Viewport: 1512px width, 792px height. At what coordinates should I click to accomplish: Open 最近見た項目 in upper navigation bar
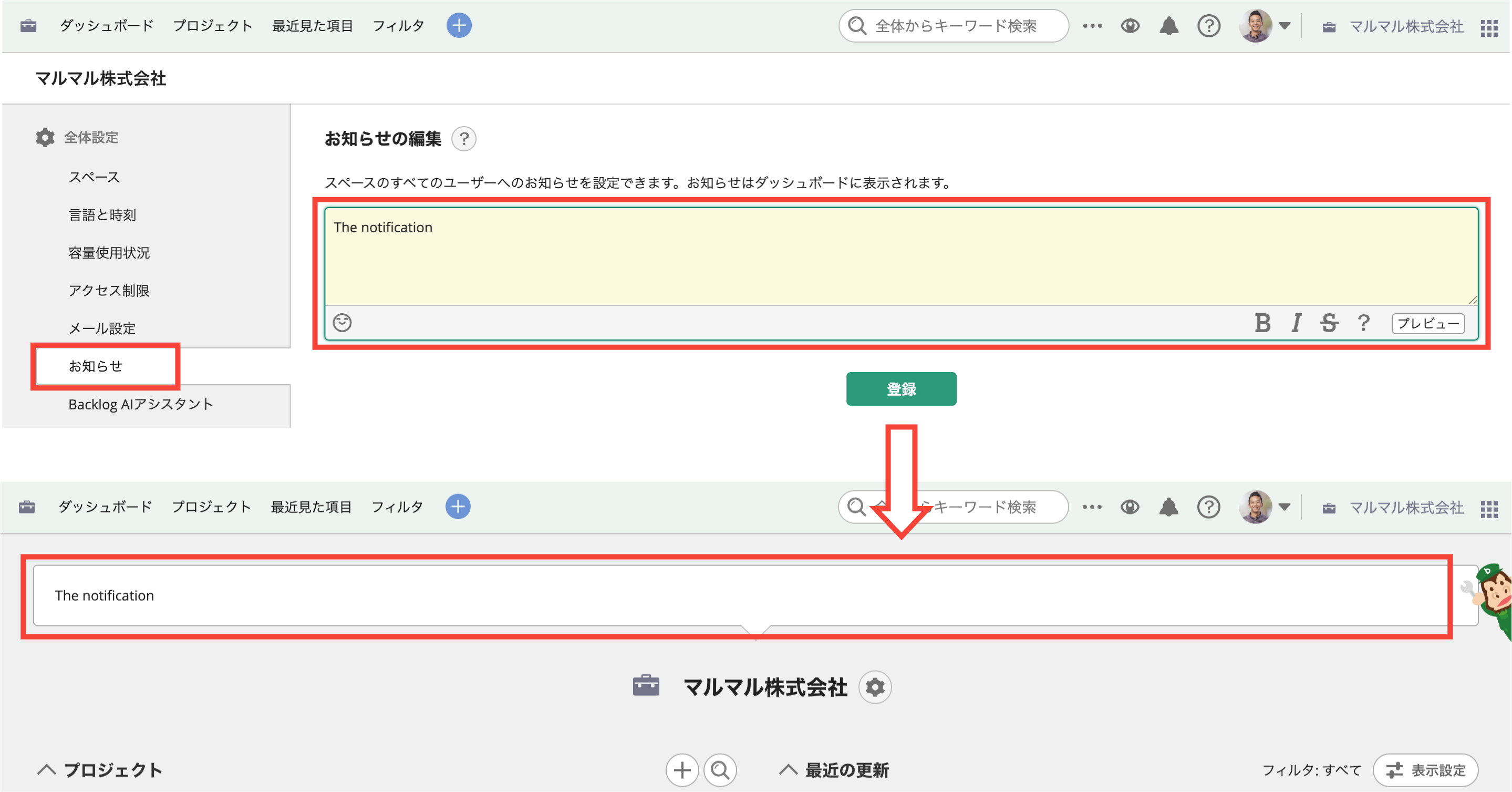click(312, 26)
